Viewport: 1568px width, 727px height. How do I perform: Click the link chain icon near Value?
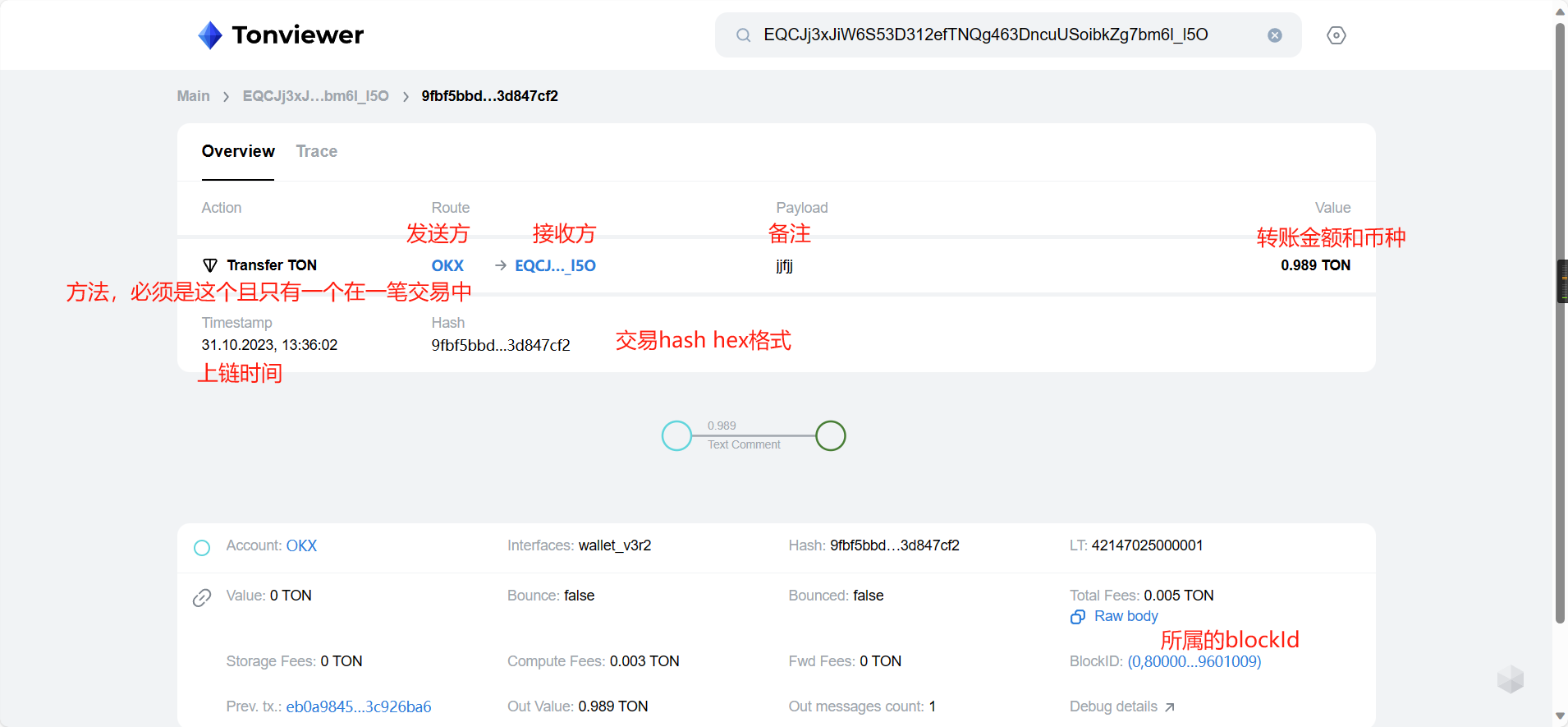(x=202, y=597)
